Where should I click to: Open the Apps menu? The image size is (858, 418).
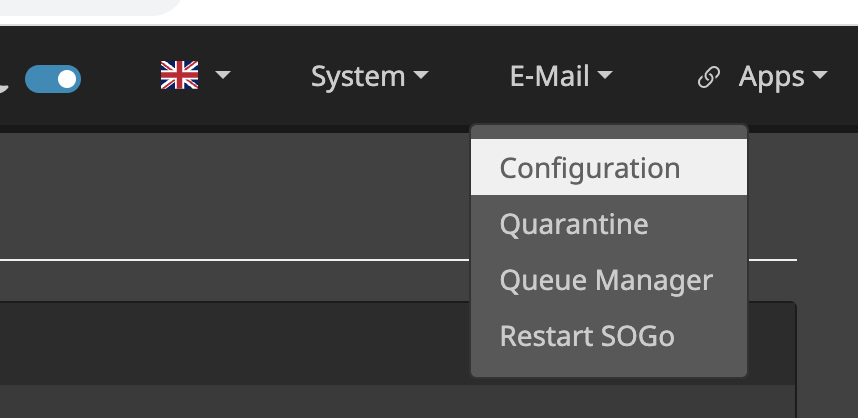(771, 77)
